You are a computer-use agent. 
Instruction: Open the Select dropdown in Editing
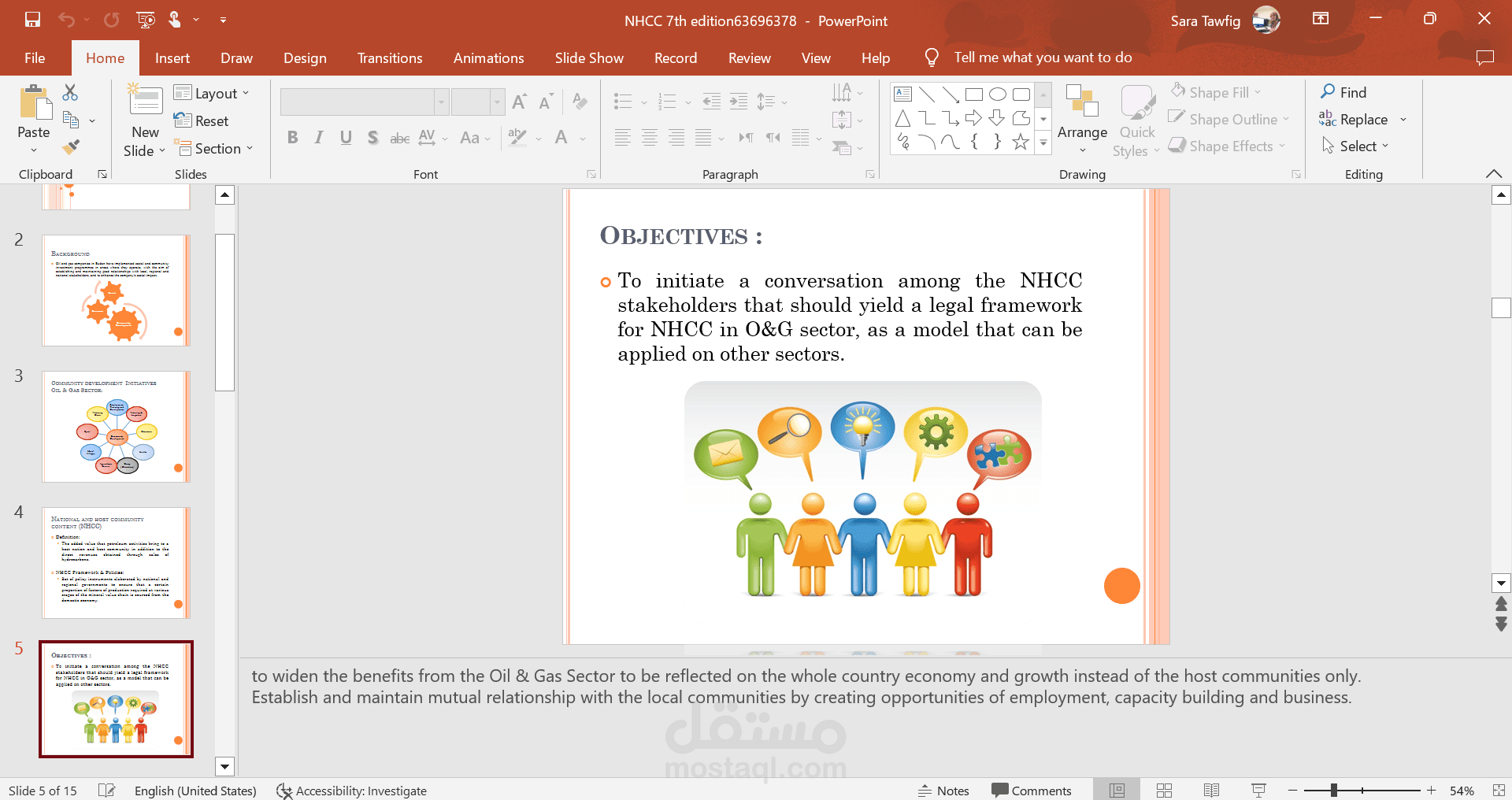point(1354,146)
